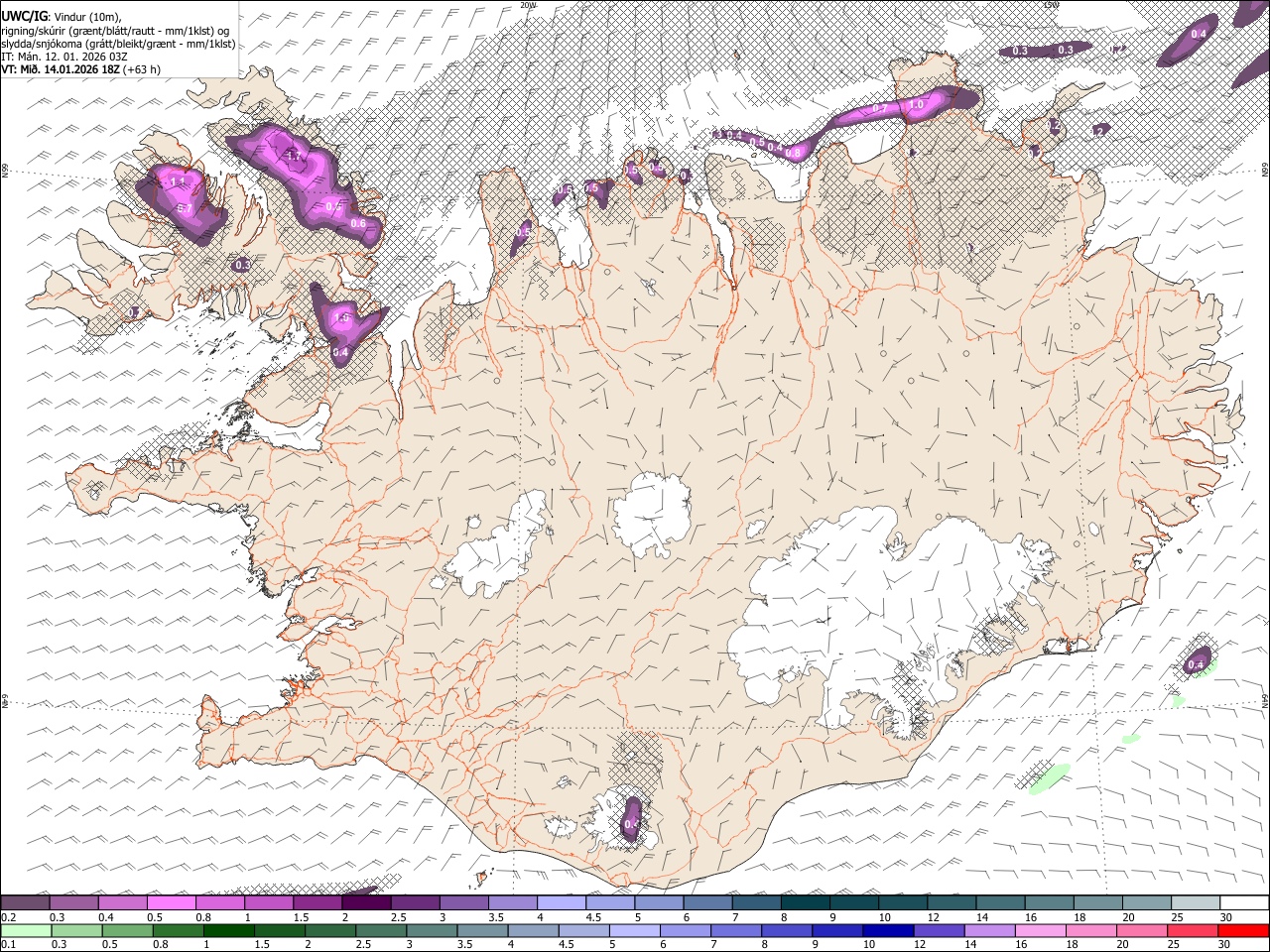Click the 15W longitude label
This screenshot has width=1270, height=952.
[x=1051, y=5]
